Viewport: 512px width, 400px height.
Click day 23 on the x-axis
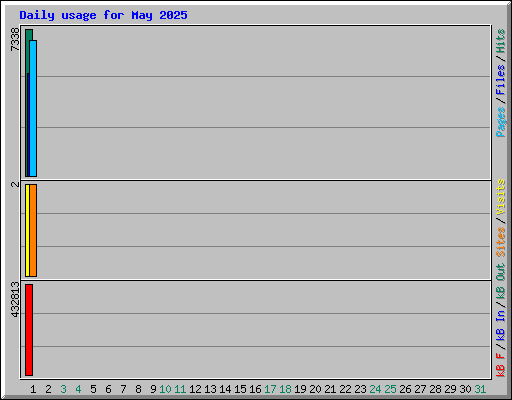[x=360, y=389]
